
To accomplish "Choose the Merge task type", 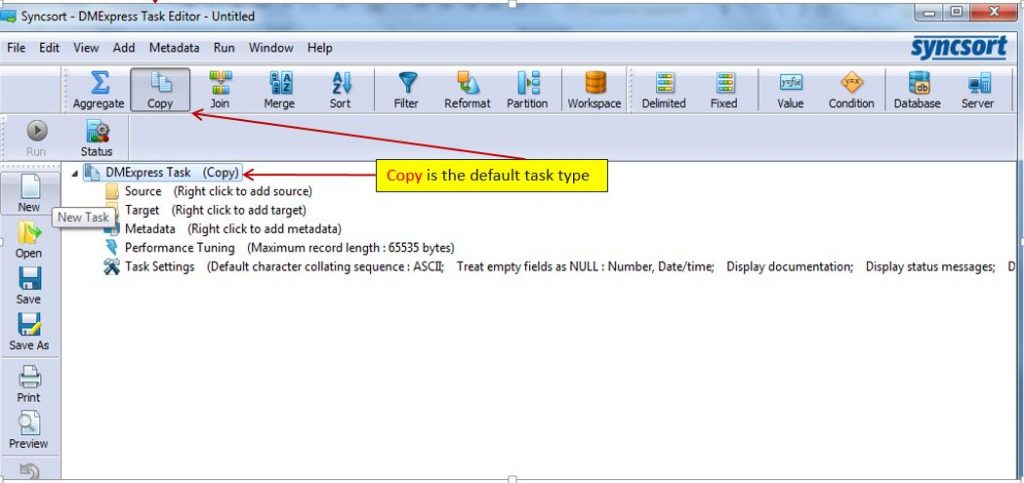I will 280,90.
